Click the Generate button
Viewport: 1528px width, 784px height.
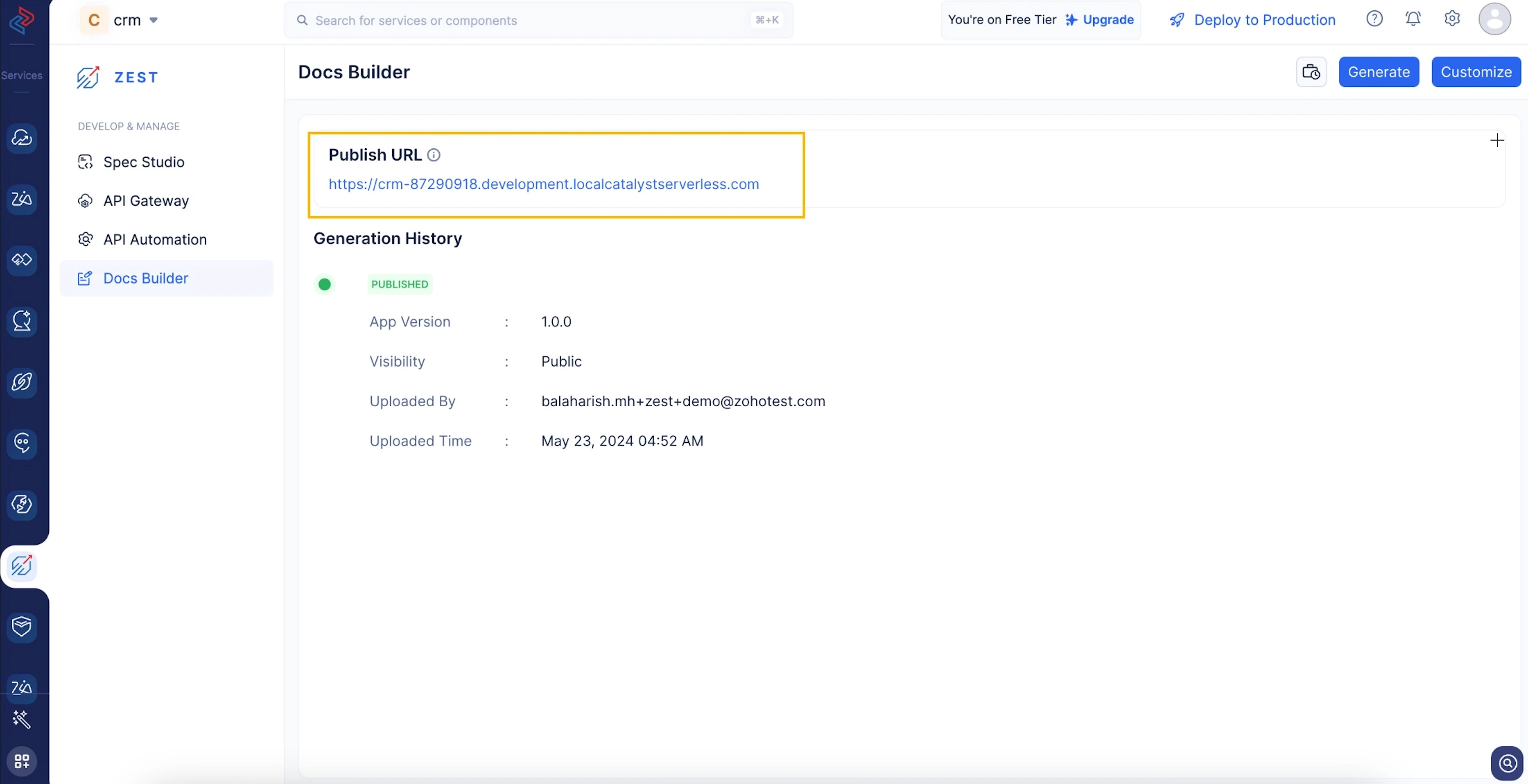click(1379, 72)
